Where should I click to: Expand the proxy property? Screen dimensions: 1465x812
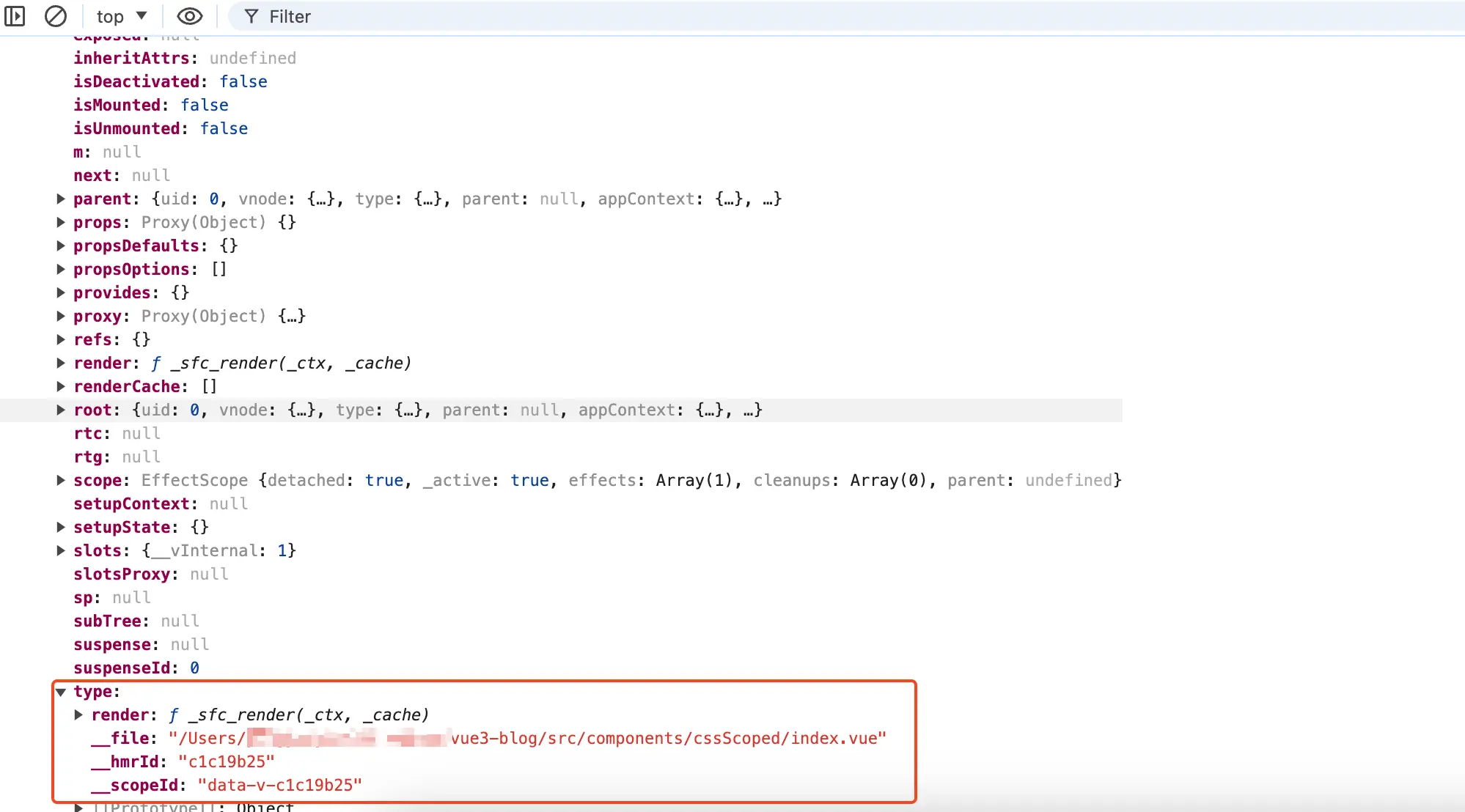[61, 316]
